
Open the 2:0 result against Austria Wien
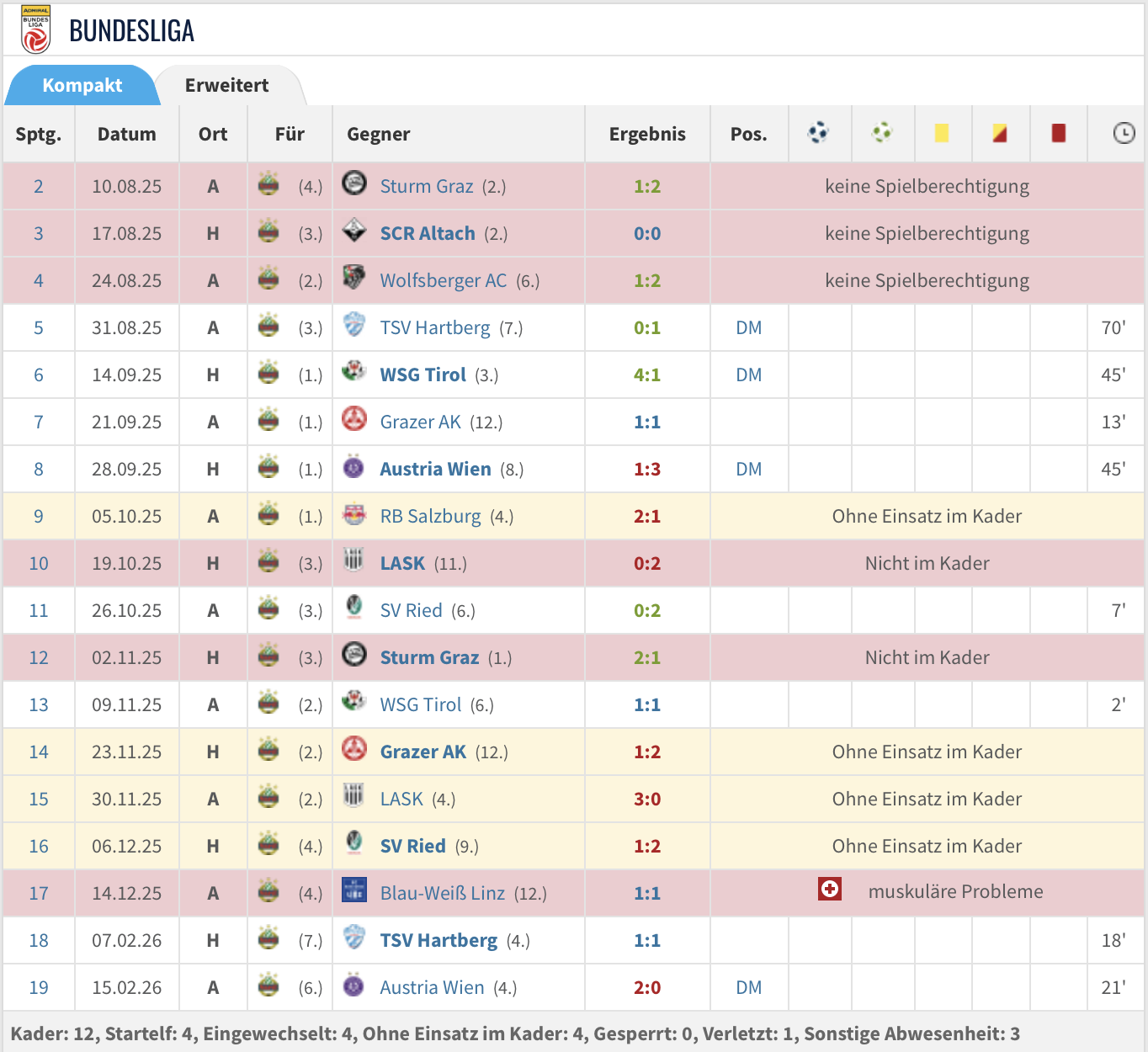click(646, 987)
